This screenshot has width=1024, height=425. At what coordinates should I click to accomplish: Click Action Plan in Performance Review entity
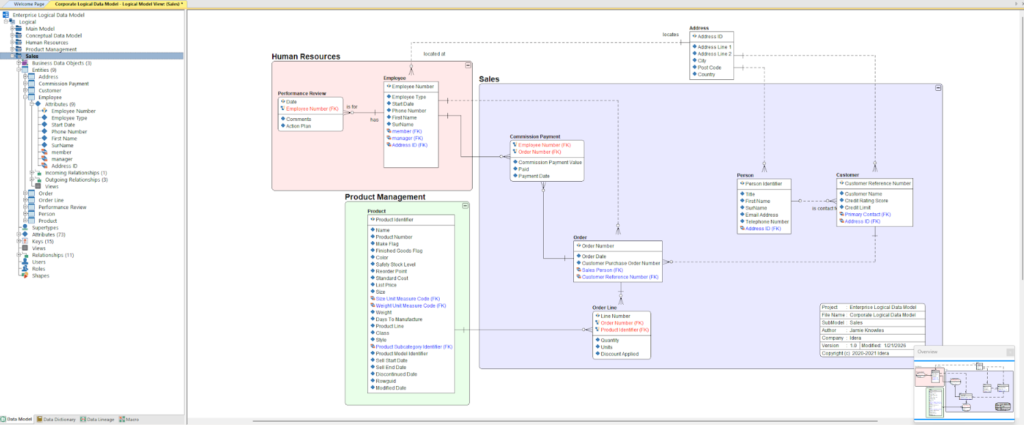pos(298,126)
